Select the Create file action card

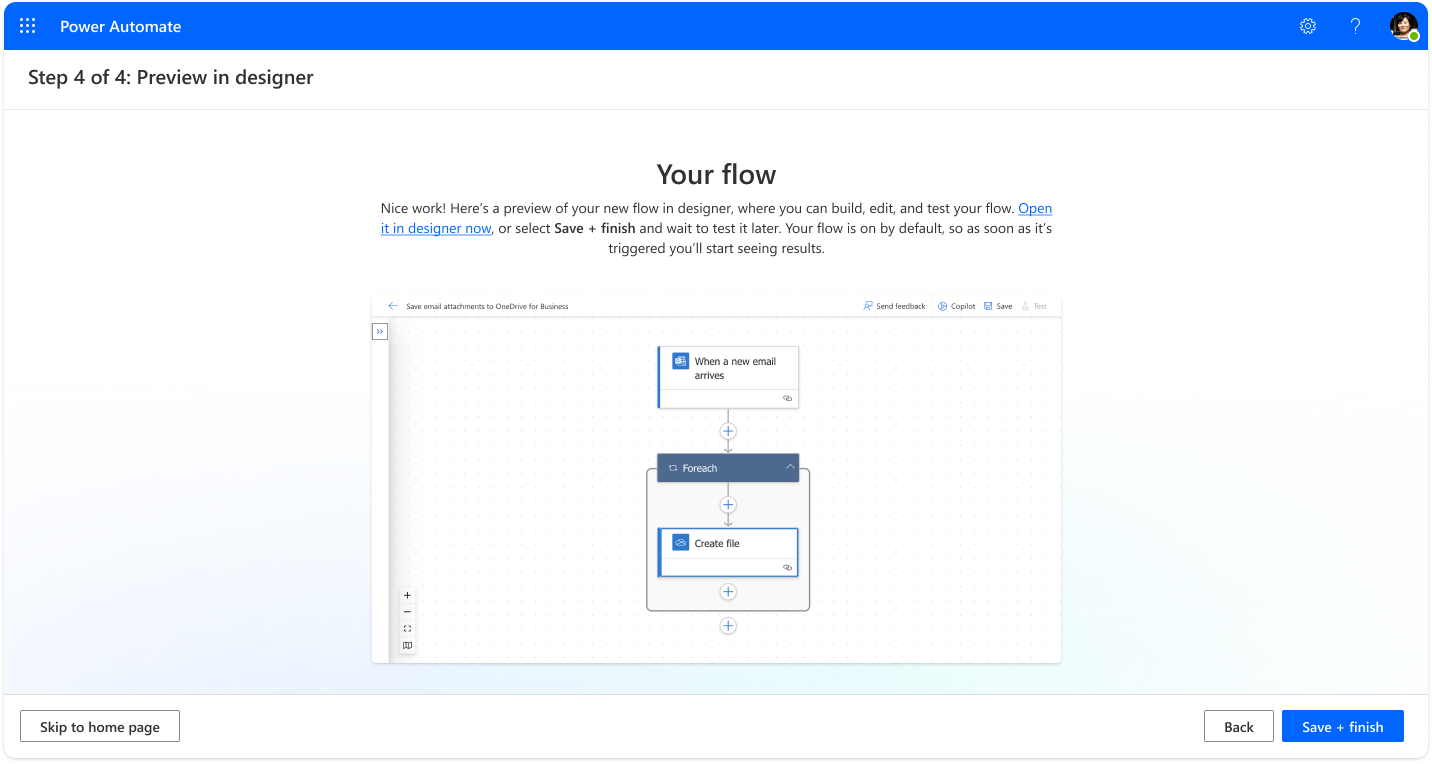pyautogui.click(x=728, y=553)
